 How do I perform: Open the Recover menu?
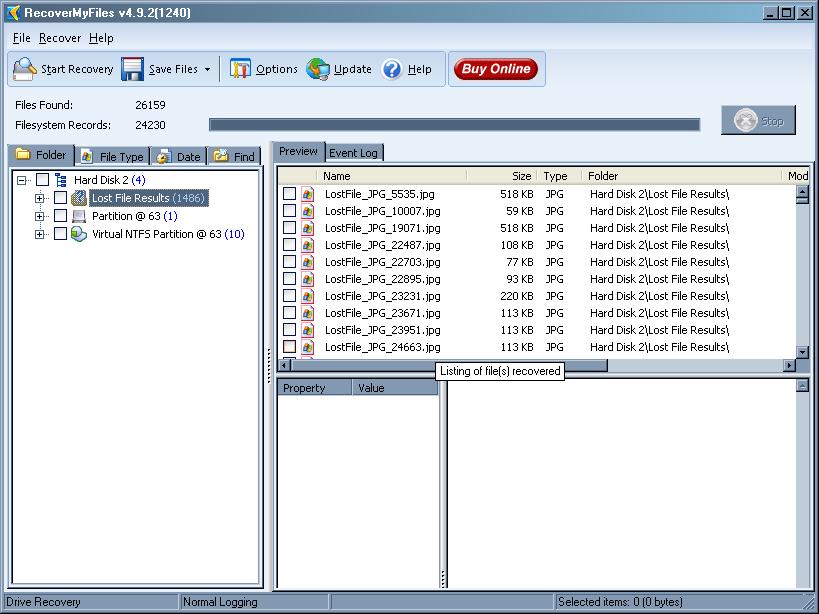tap(60, 38)
